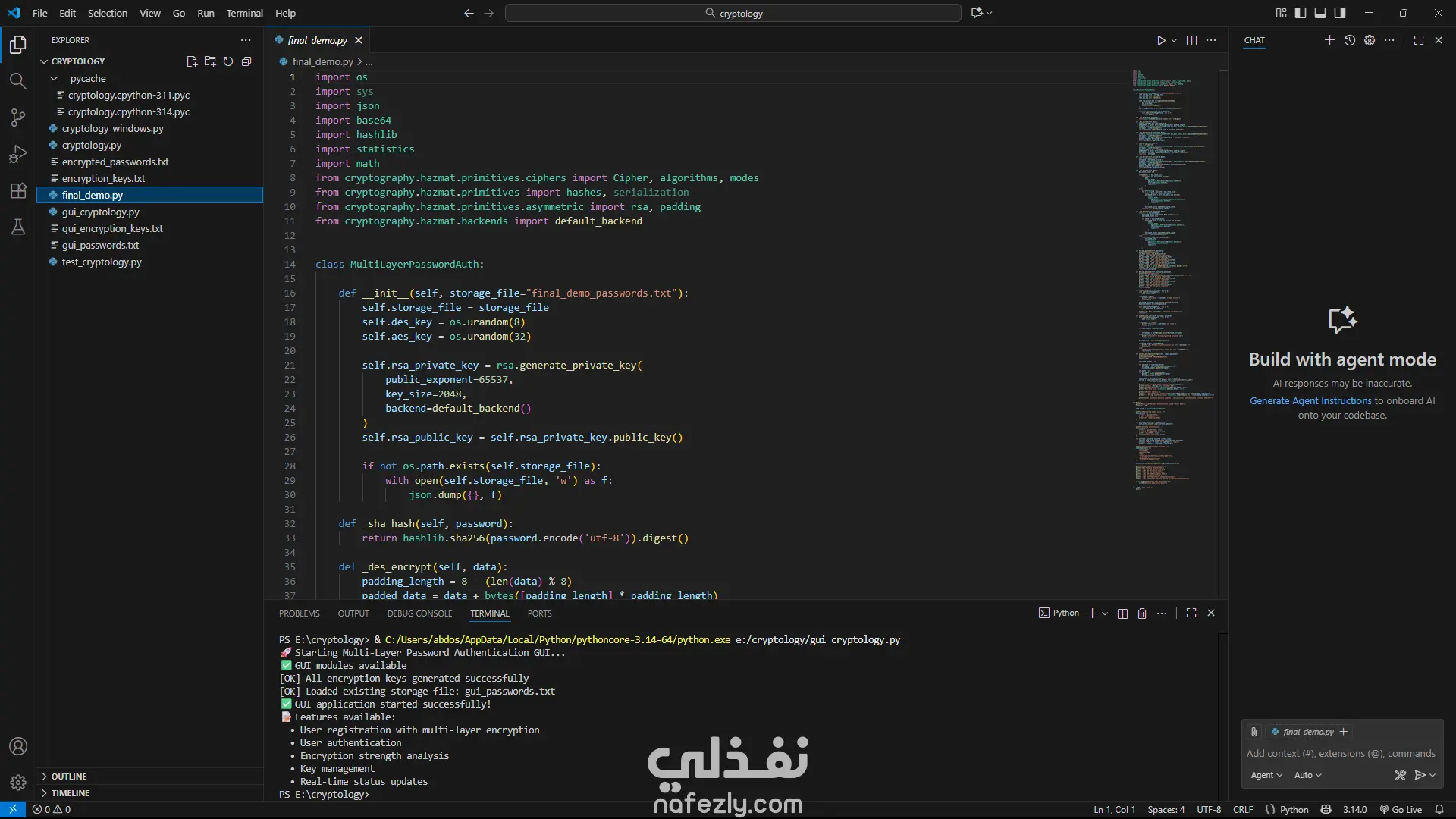Refresh the explorer file tree
1456x819 pixels.
click(x=228, y=61)
